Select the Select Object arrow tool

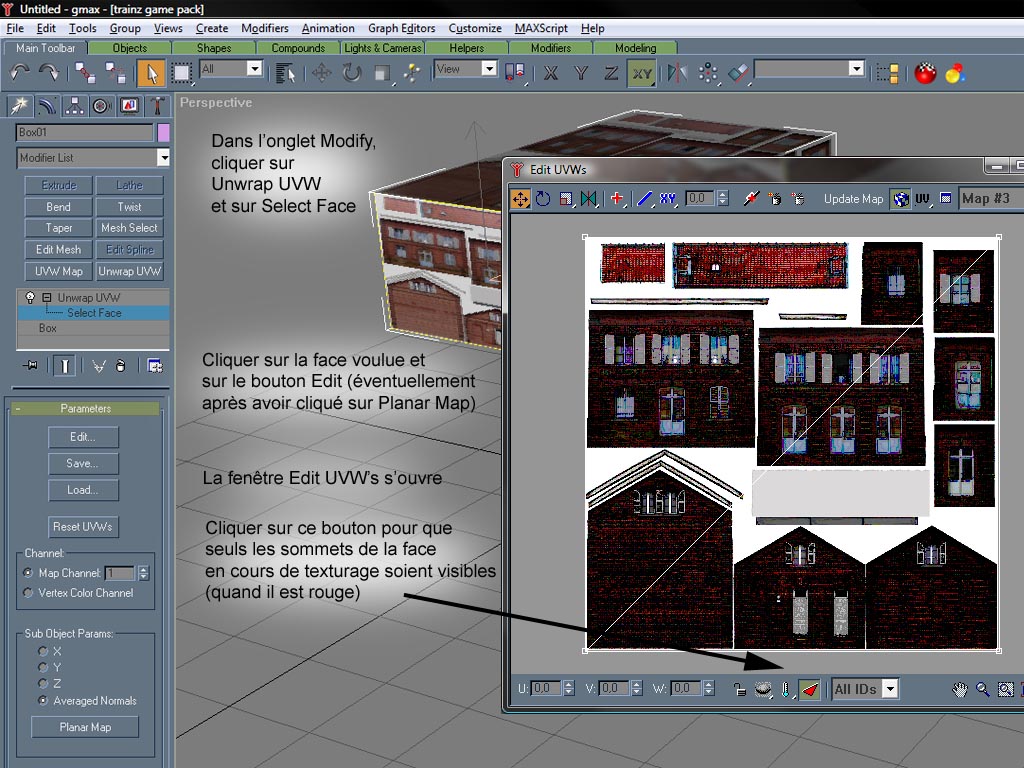point(151,72)
